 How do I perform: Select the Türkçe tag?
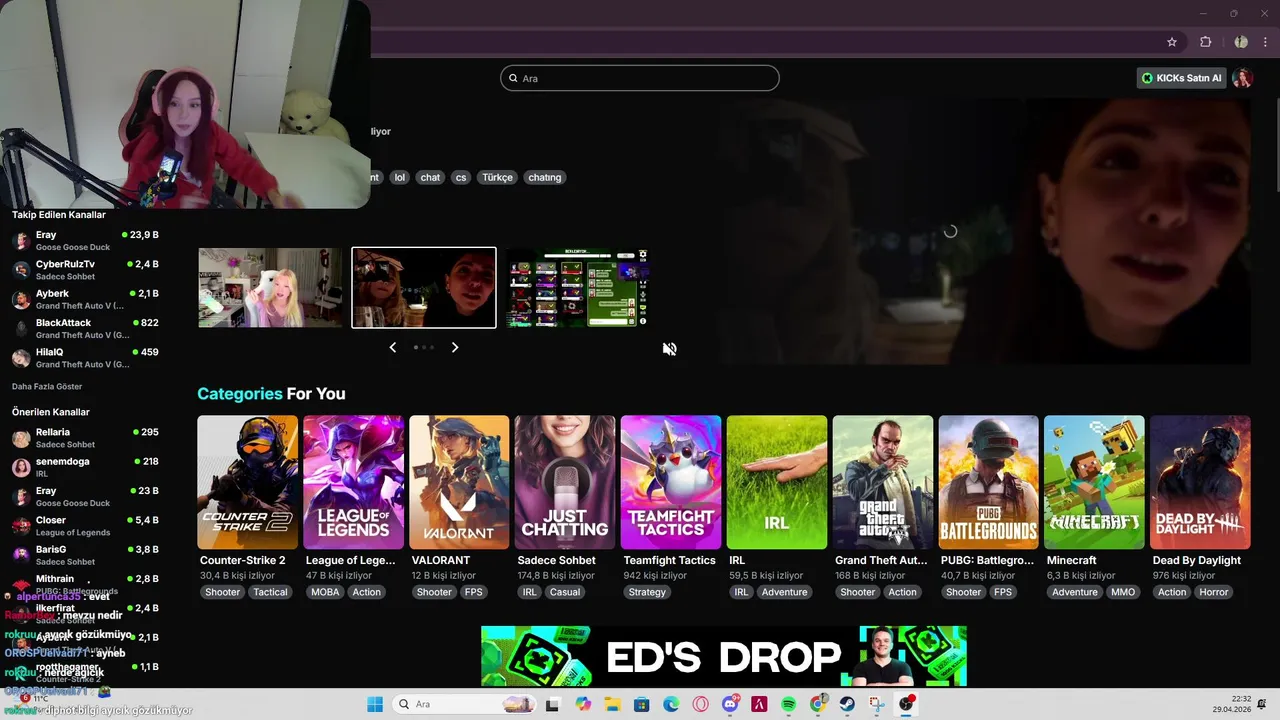pyautogui.click(x=497, y=177)
